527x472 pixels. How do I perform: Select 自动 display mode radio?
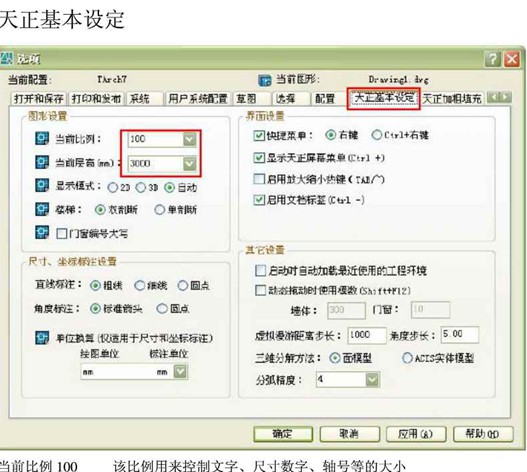click(169, 188)
